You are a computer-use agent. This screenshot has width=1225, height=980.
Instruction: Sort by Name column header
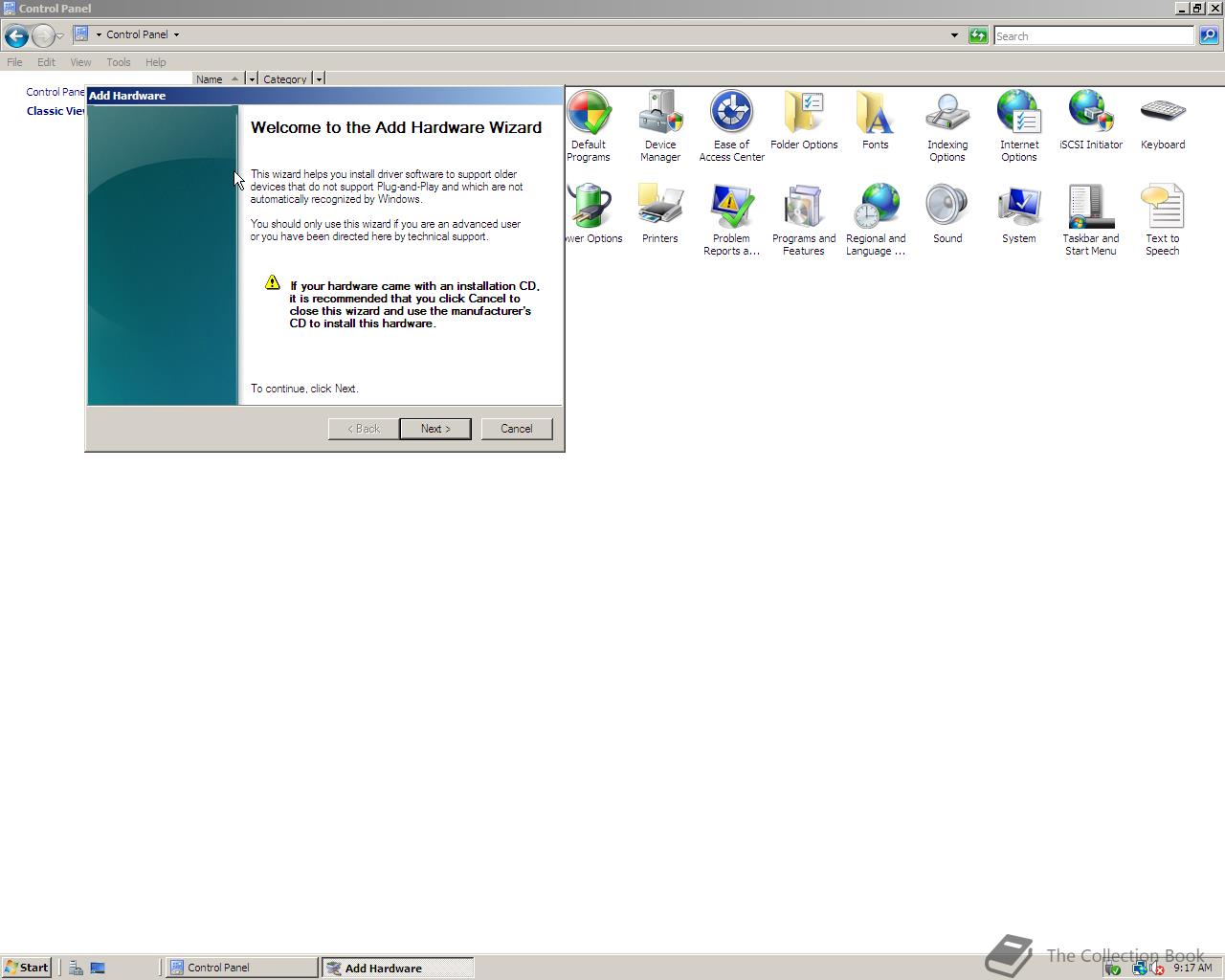pyautogui.click(x=218, y=78)
